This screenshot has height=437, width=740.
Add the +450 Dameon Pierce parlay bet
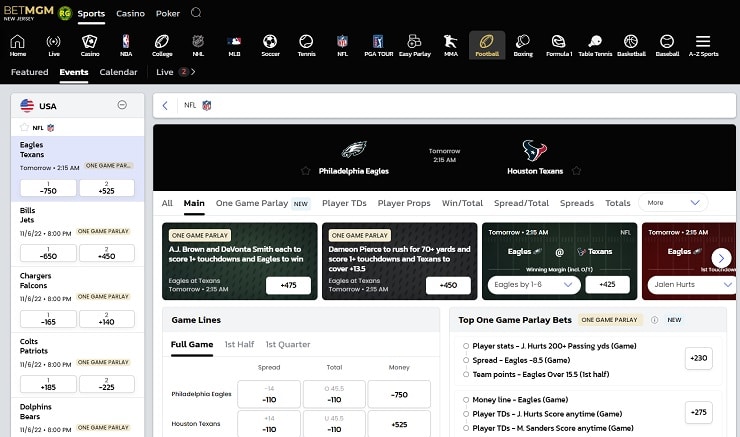click(448, 286)
